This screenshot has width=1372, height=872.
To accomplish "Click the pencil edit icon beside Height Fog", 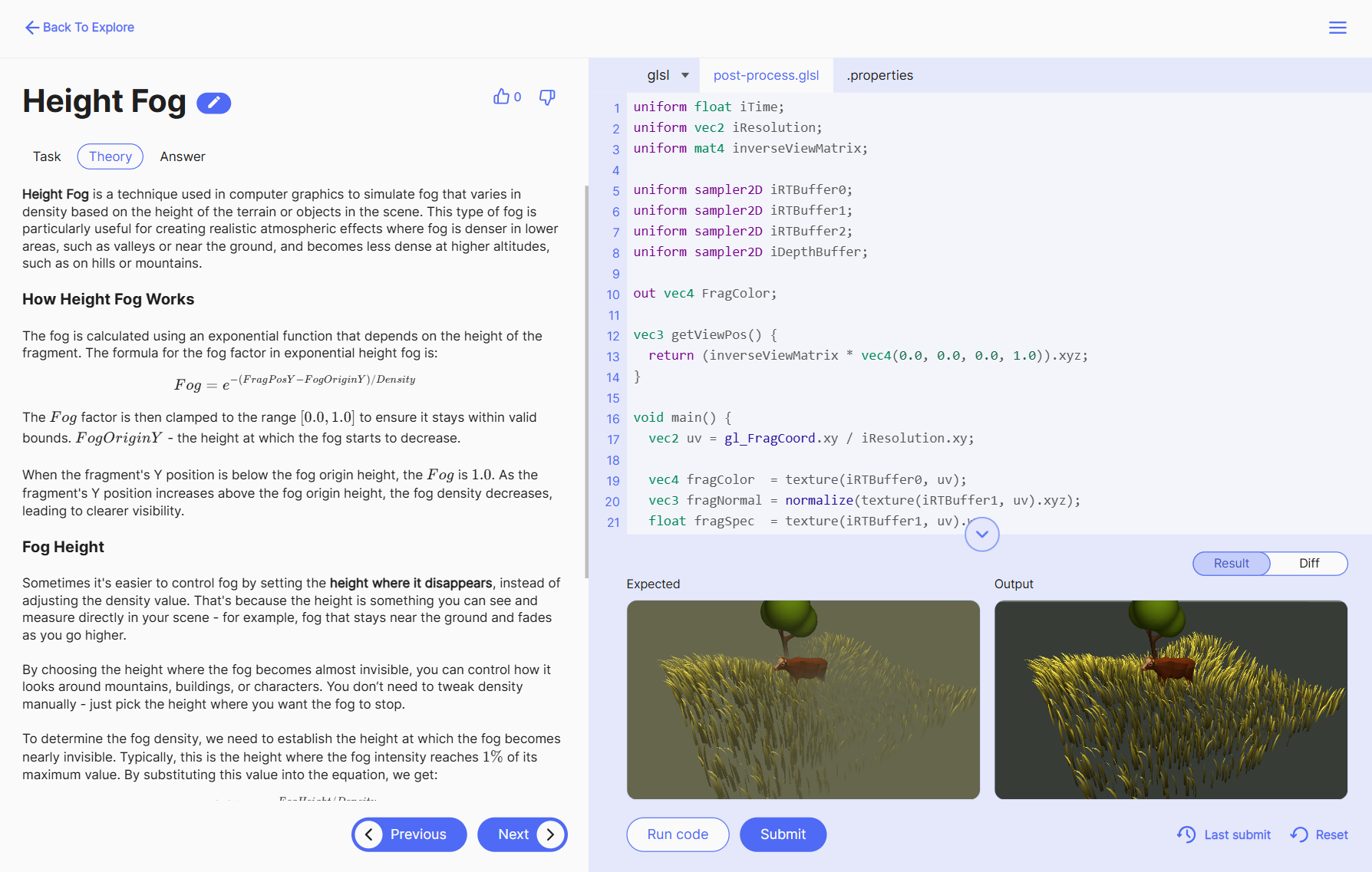I will click(x=213, y=103).
